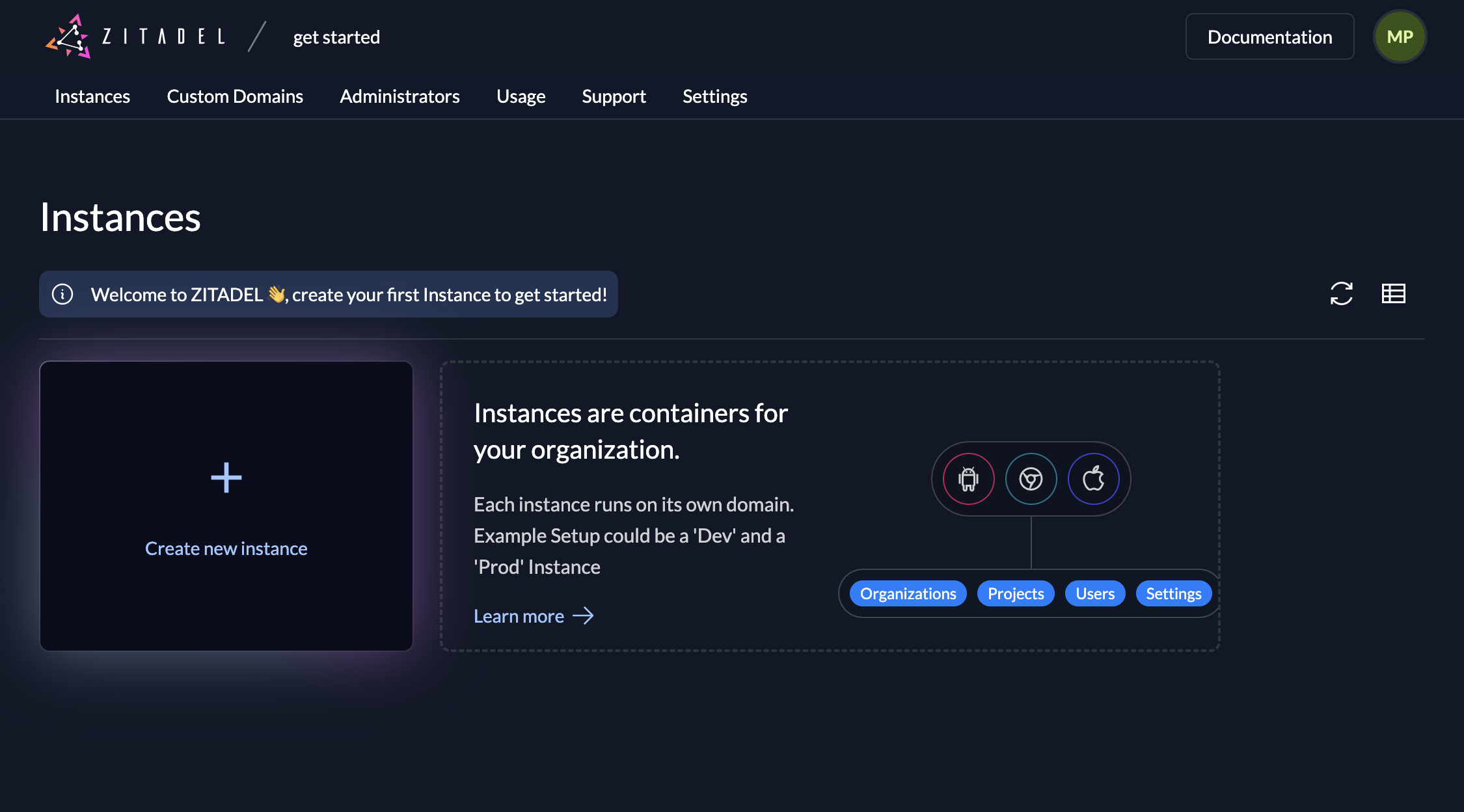The height and width of the screenshot is (812, 1464).
Task: Click the Create new instance card
Action: click(x=226, y=548)
